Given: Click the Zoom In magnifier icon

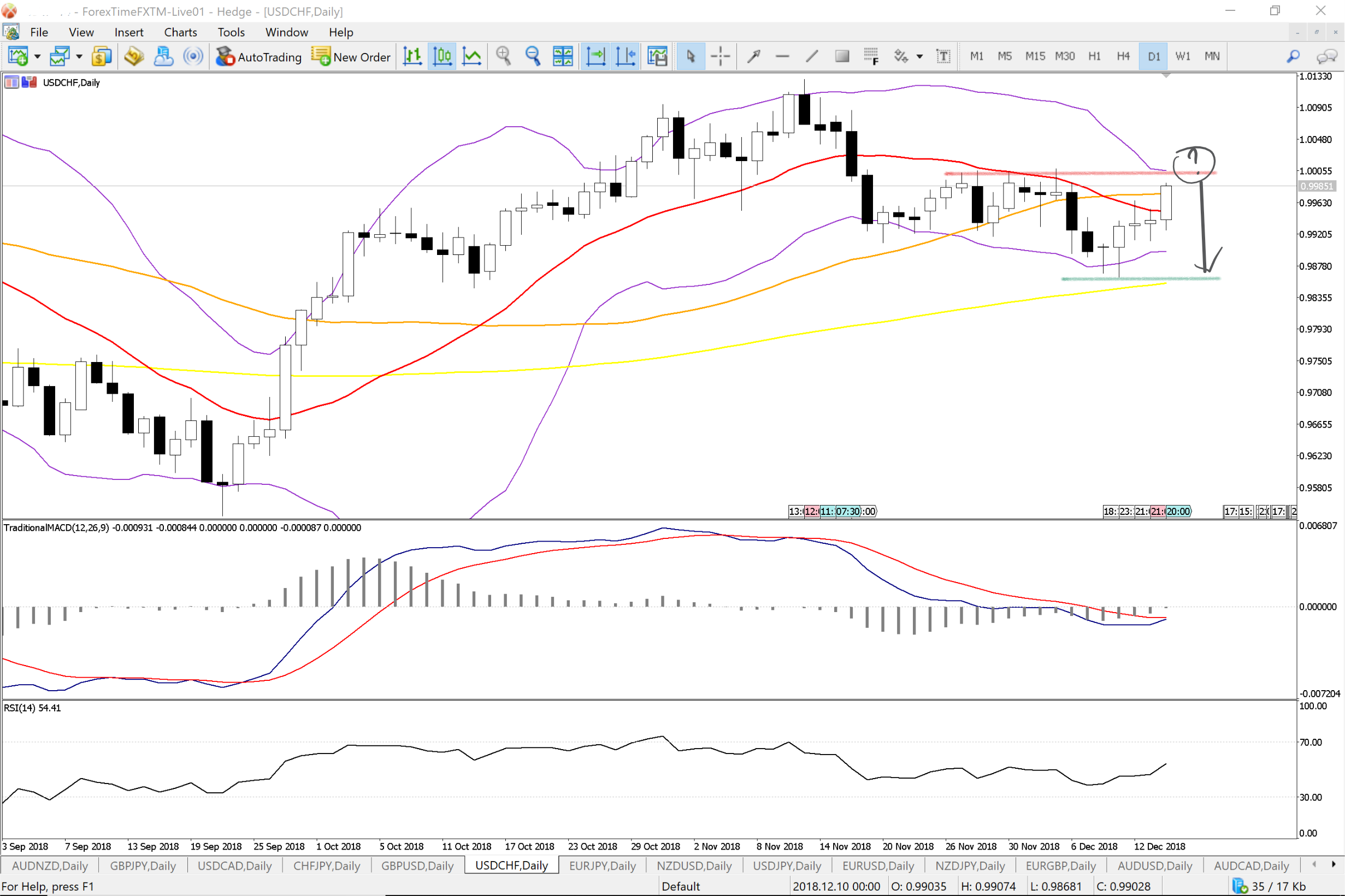Looking at the screenshot, I should click(x=503, y=56).
